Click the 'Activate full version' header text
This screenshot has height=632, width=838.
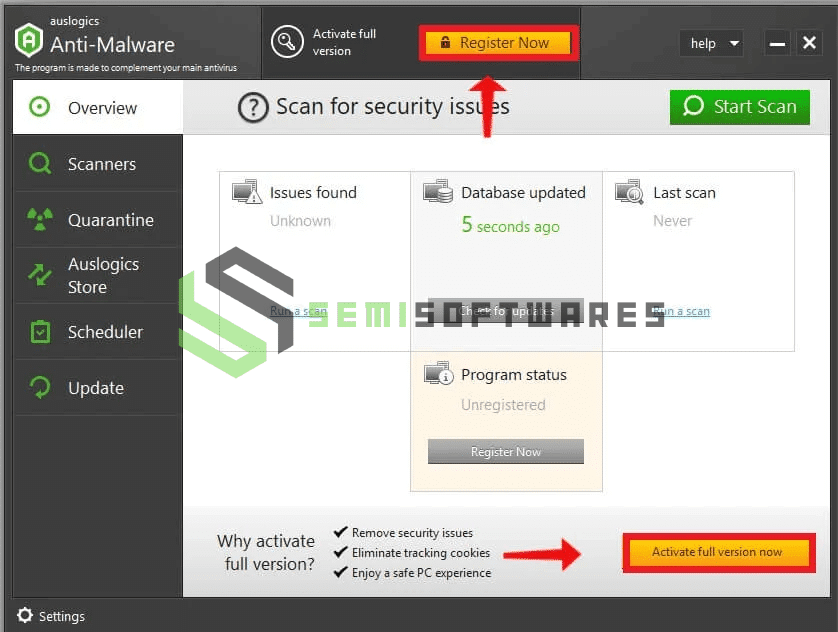click(344, 42)
